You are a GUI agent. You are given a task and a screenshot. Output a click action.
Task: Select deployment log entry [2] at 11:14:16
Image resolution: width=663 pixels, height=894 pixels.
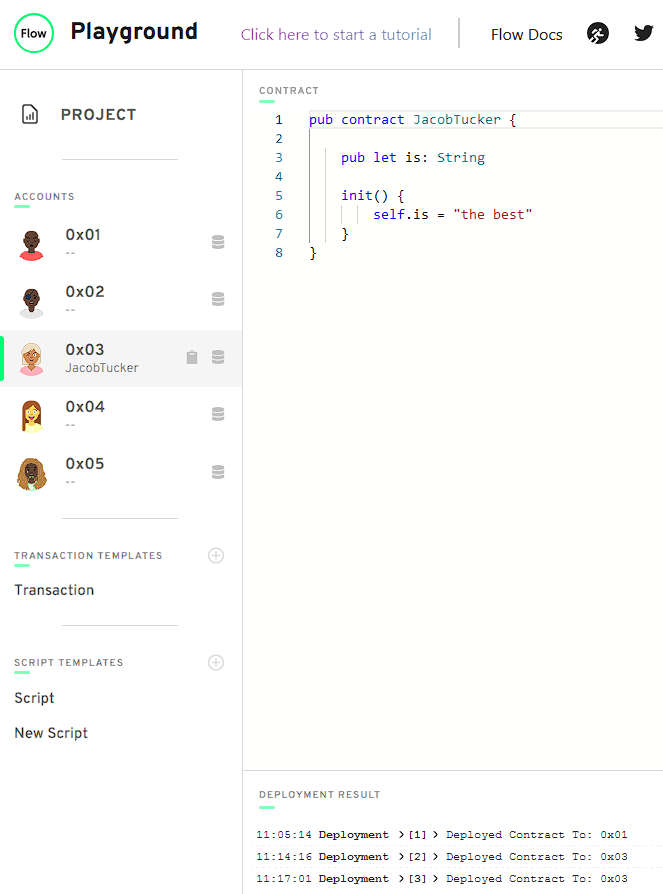tap(442, 857)
